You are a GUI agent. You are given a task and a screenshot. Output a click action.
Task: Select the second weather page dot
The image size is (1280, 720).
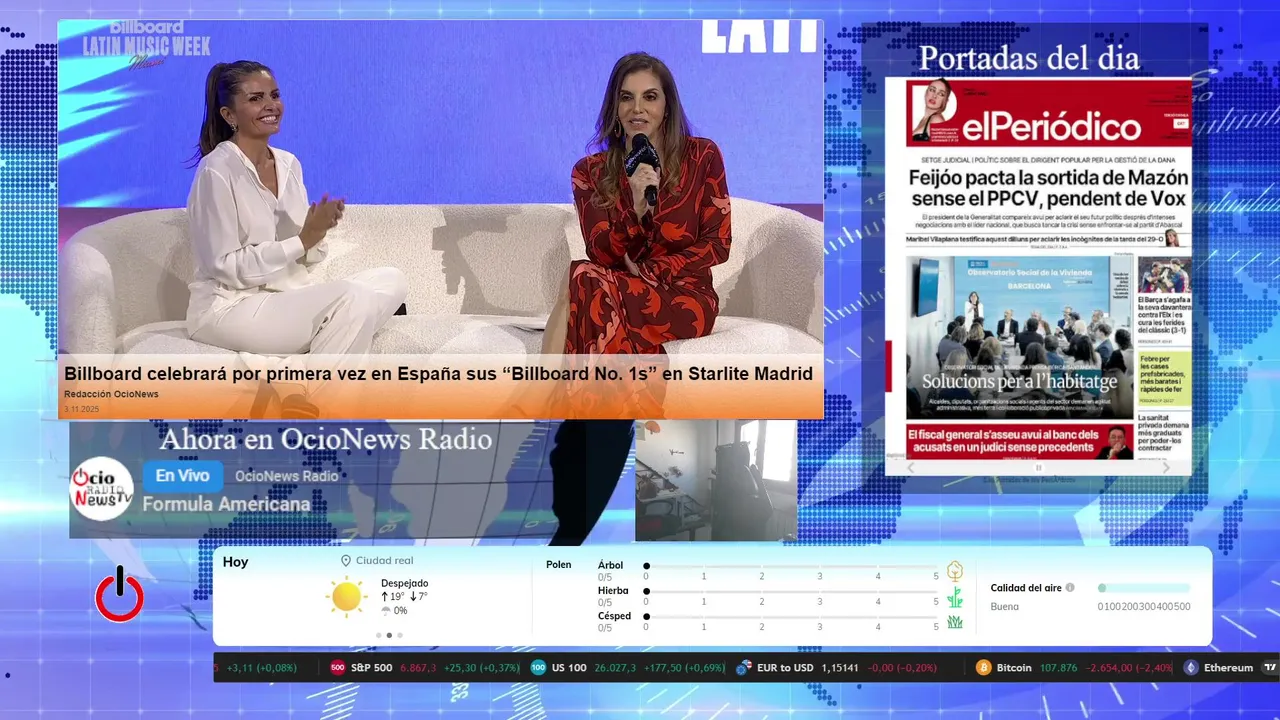coord(389,635)
